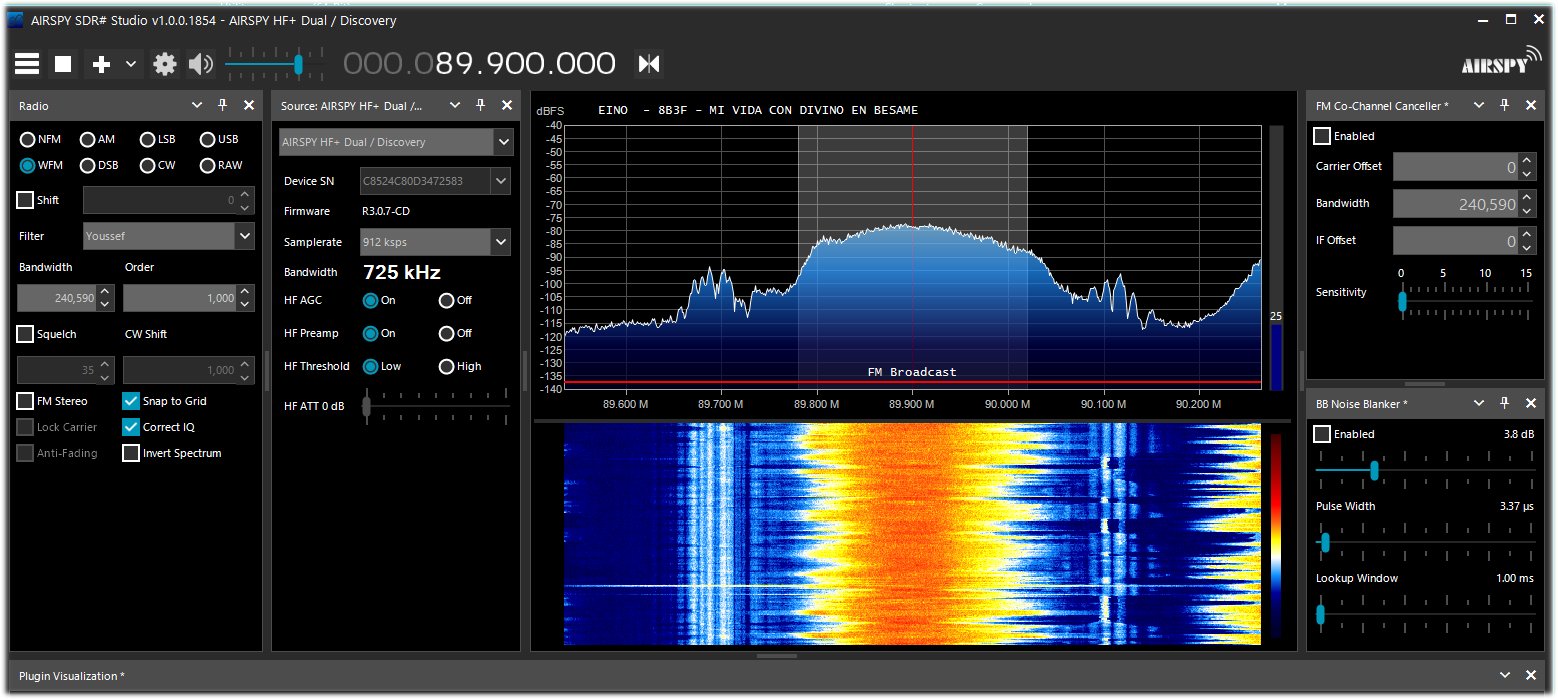The height and width of the screenshot is (699, 1558).
Task: Enable the FM Co-Channel Canceller checkbox
Action: pyautogui.click(x=1322, y=136)
